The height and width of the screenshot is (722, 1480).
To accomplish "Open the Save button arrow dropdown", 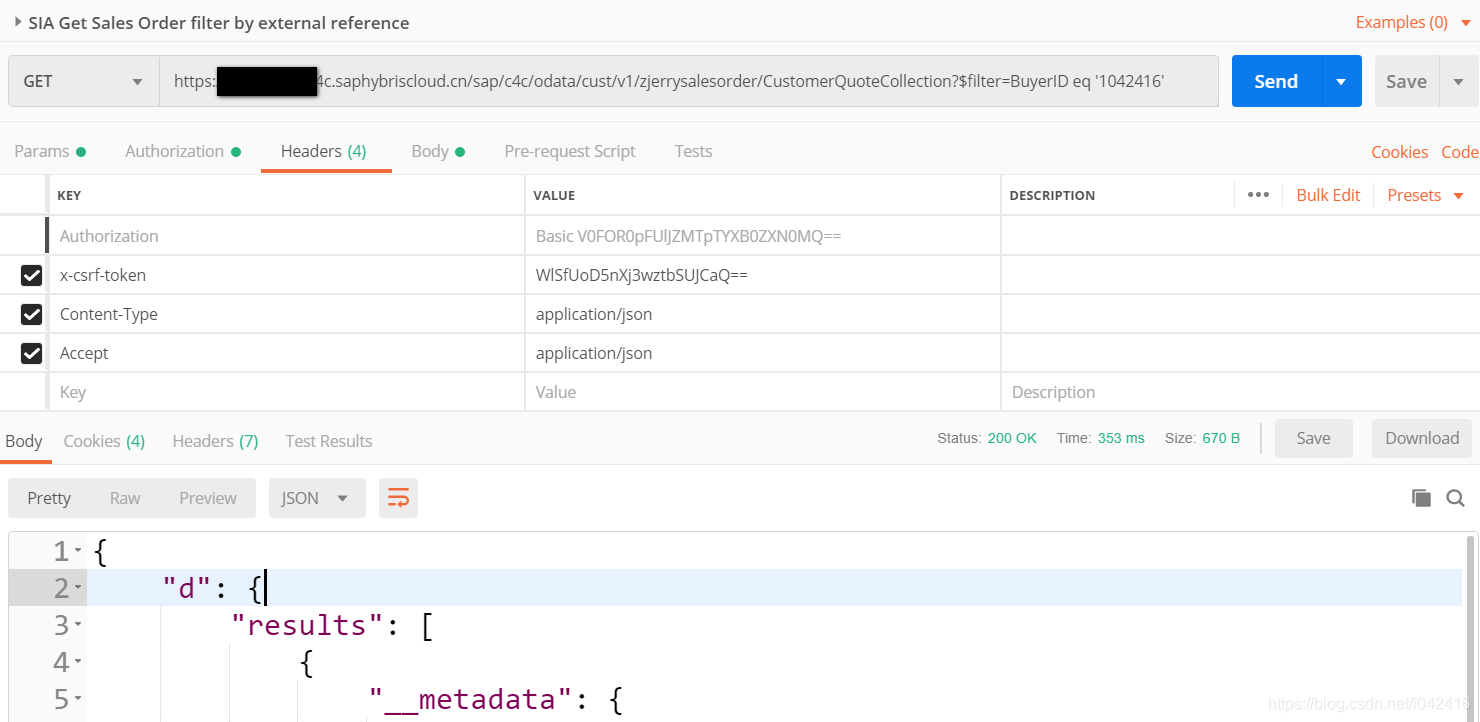I will tap(1458, 81).
